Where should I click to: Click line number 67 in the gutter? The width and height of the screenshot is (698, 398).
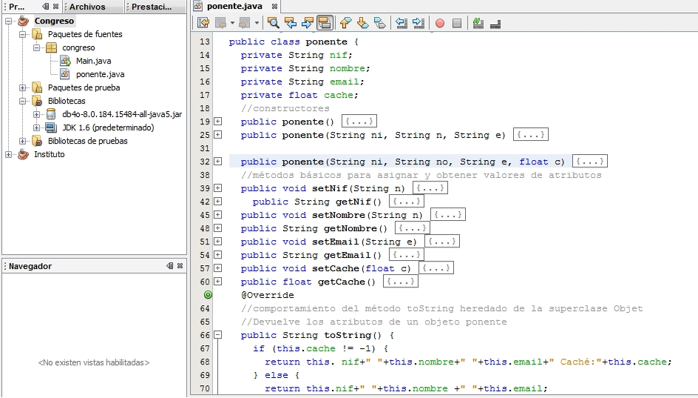tap(205, 349)
